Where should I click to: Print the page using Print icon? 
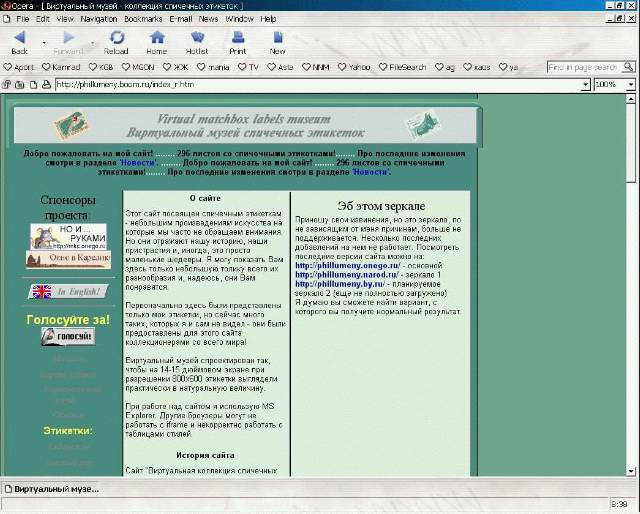pyautogui.click(x=238, y=42)
